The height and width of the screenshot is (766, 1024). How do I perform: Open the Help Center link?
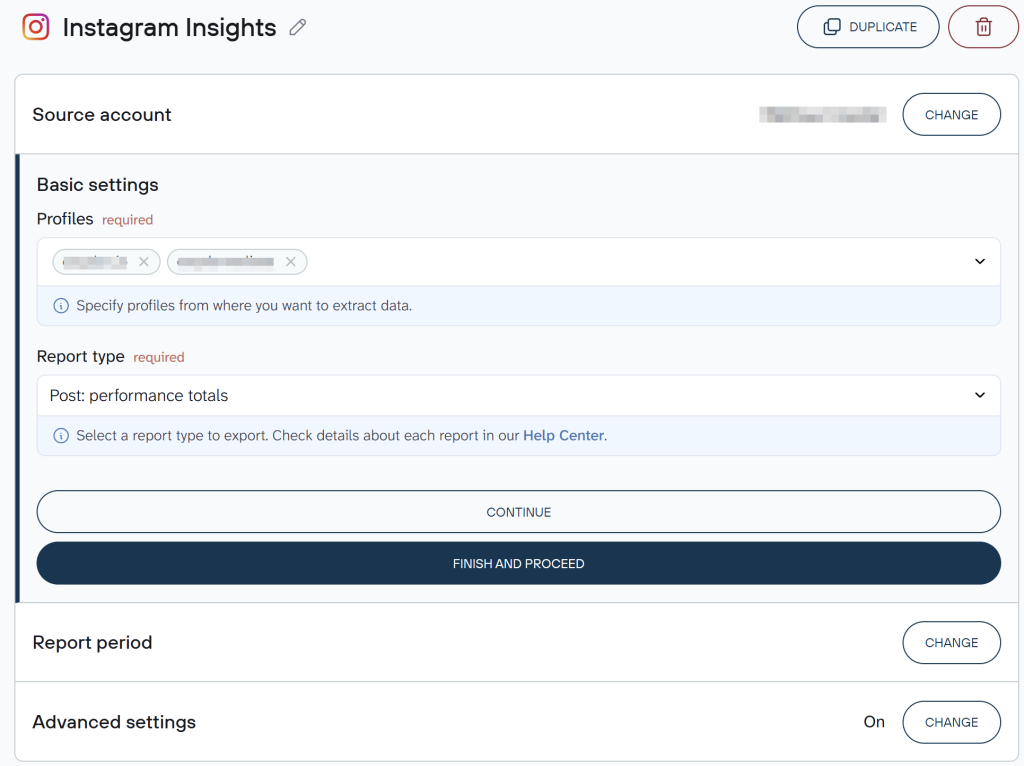(x=563, y=436)
